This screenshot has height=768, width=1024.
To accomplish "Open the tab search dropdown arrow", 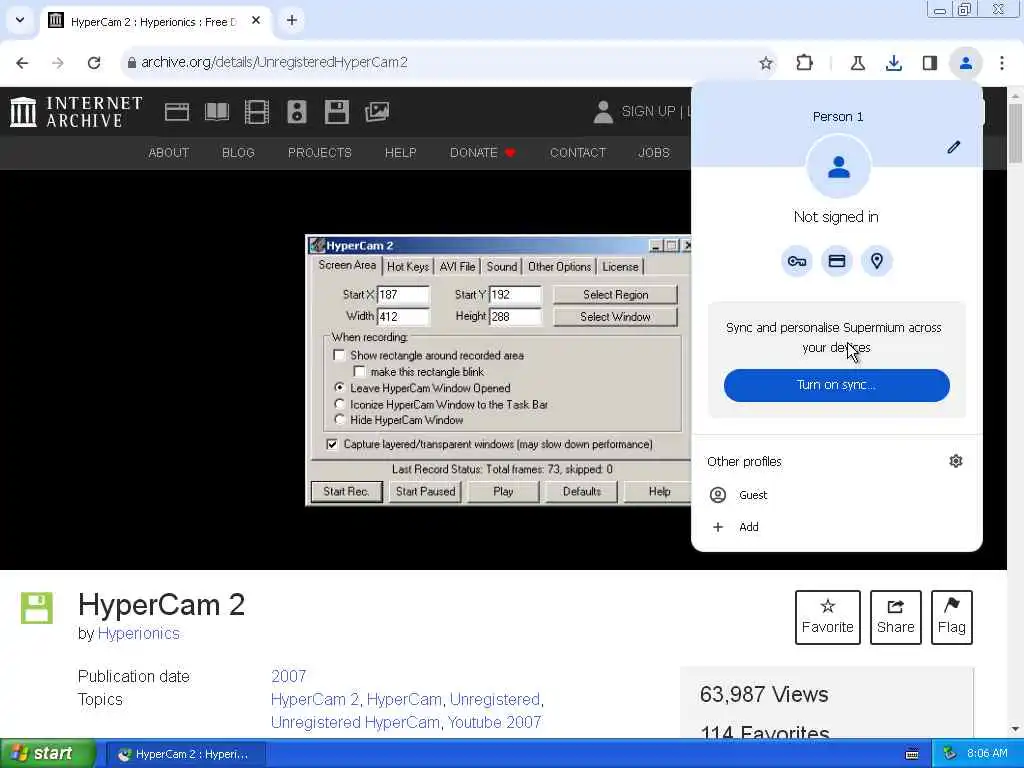I will (20, 20).
